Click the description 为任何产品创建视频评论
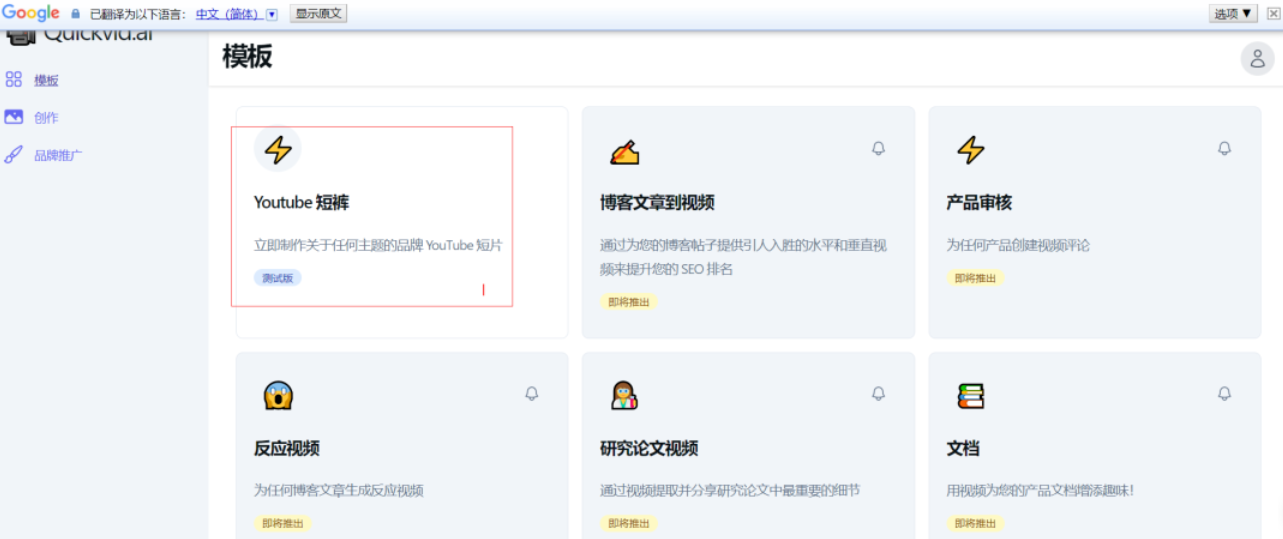Image resolution: width=1283 pixels, height=539 pixels. pos(1018,245)
